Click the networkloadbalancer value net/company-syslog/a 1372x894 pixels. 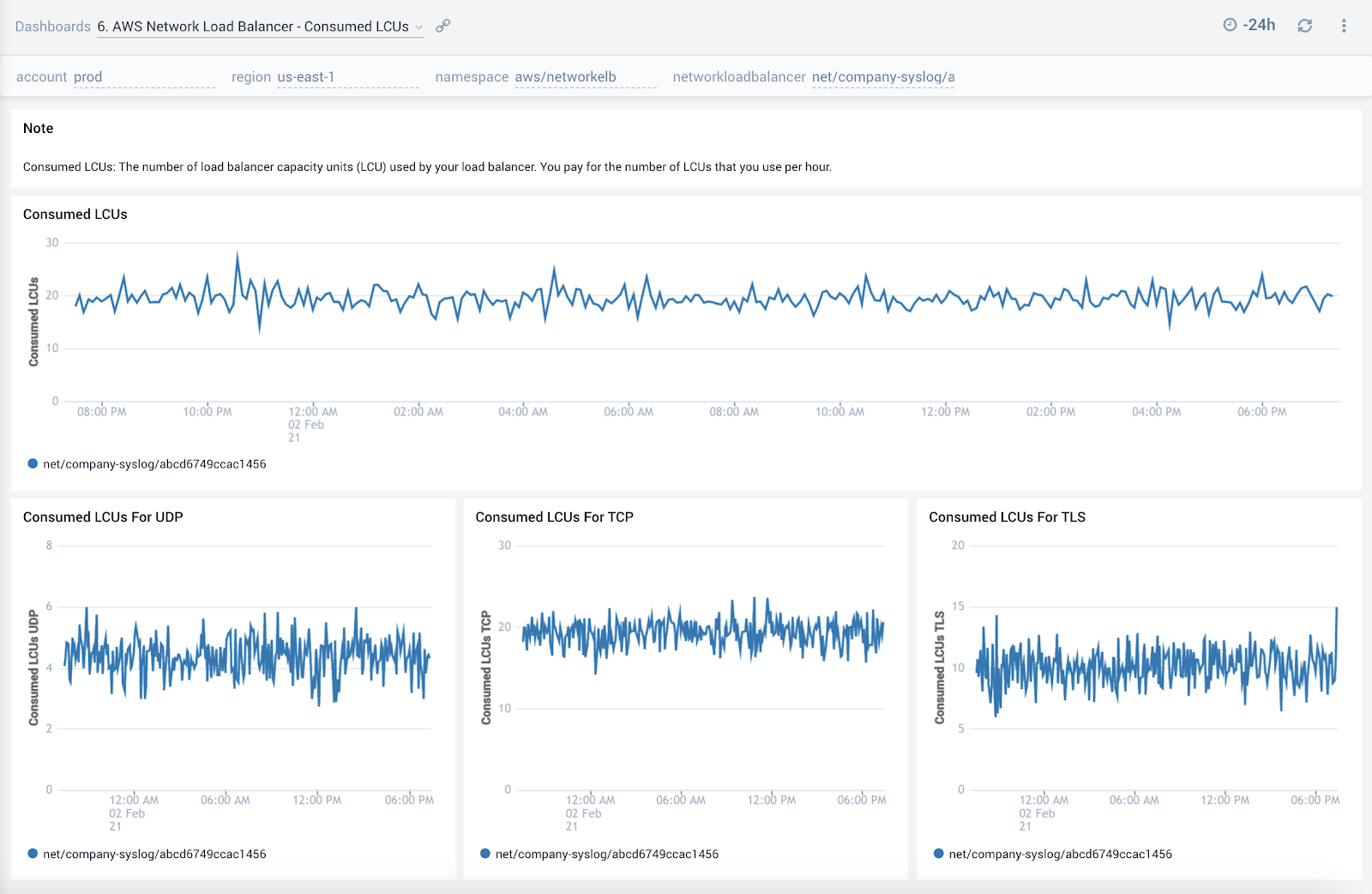tap(882, 76)
